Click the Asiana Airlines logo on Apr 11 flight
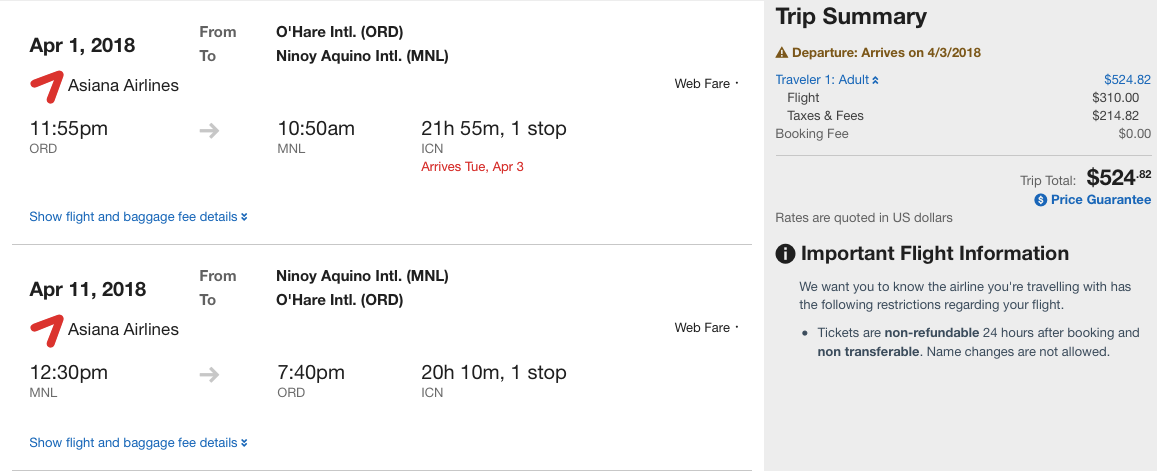Viewport: 1157px width, 471px height. [x=46, y=330]
